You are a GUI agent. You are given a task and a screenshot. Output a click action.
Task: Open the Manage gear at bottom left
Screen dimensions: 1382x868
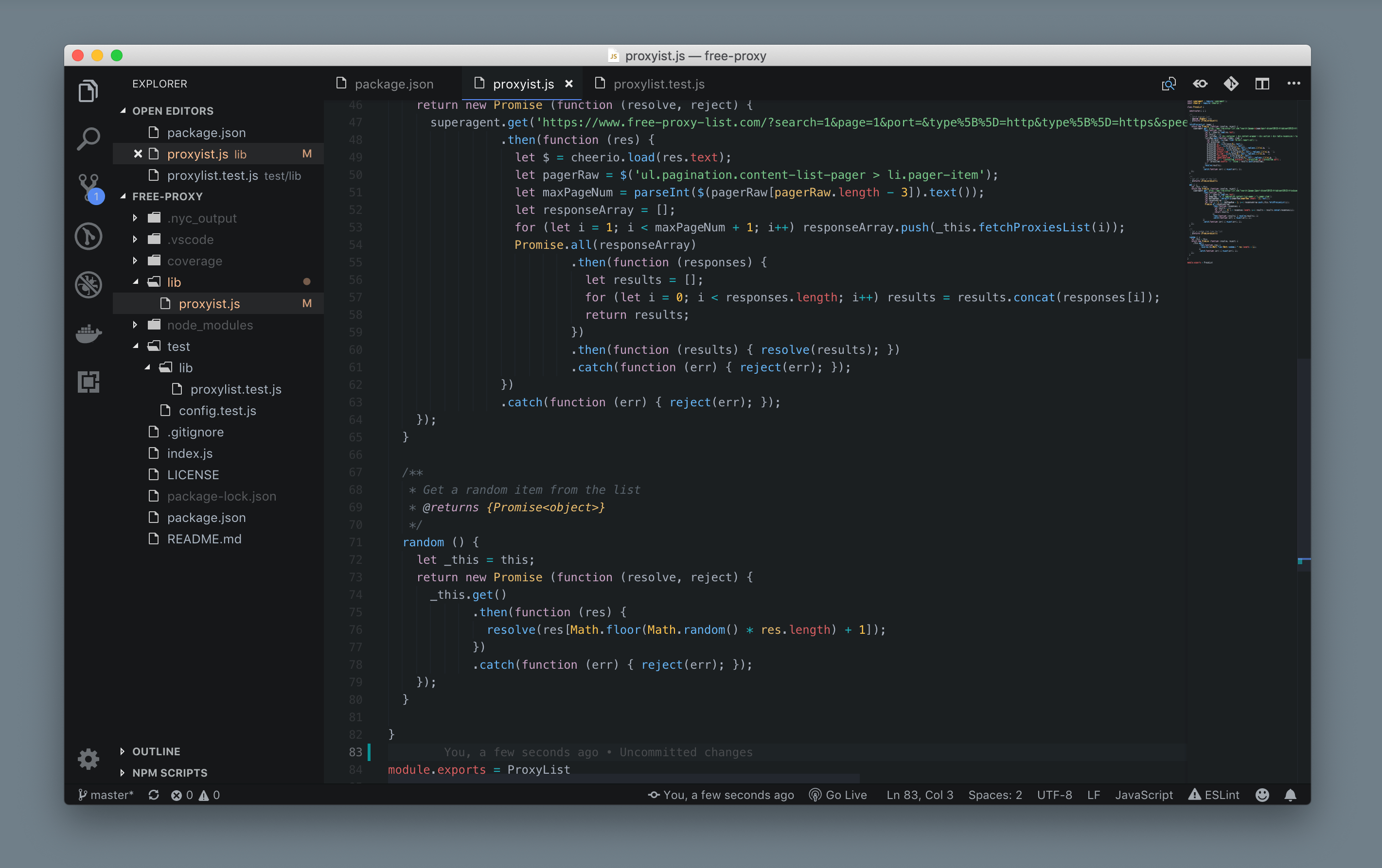[89, 759]
